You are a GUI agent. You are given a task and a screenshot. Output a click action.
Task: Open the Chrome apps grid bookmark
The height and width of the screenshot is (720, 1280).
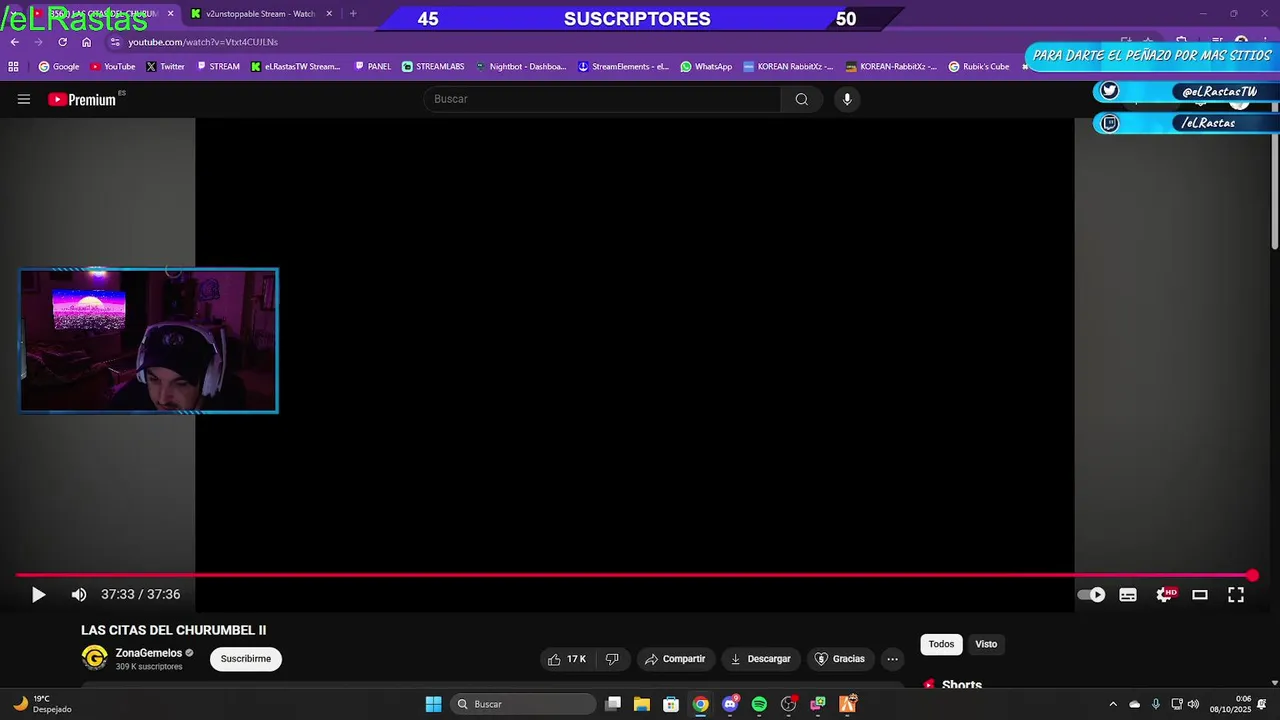point(13,67)
